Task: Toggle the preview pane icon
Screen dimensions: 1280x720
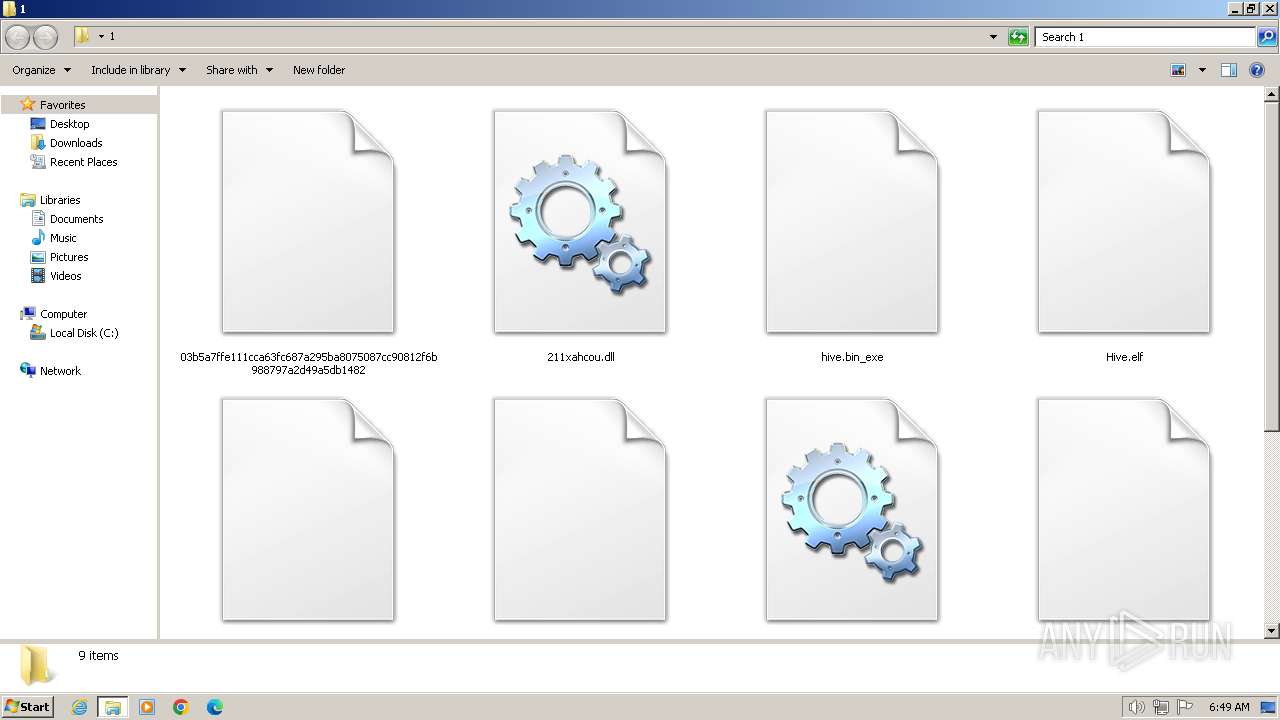Action: [x=1229, y=70]
